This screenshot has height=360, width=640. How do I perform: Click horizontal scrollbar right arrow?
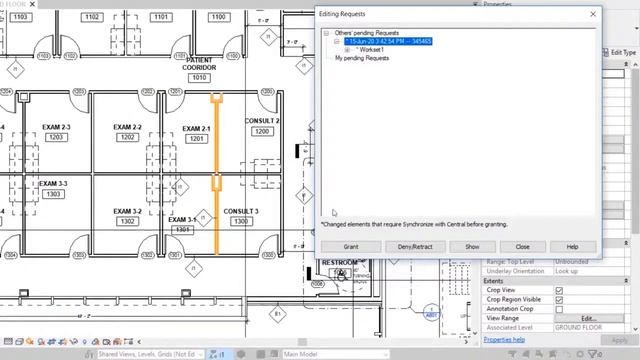point(467,342)
